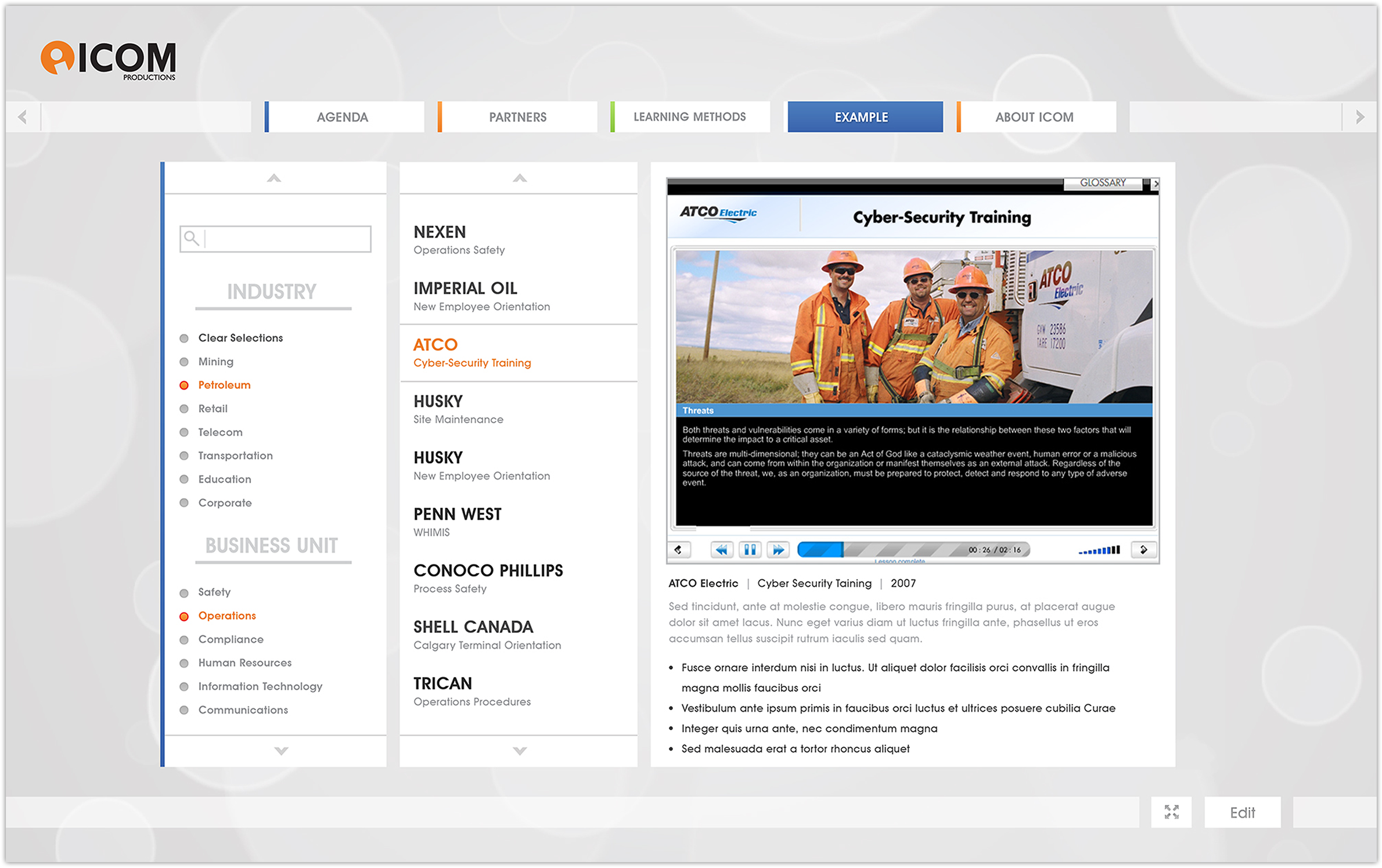Viewport: 1382px width, 868px height.
Task: Click the Edit button
Action: point(1242,812)
